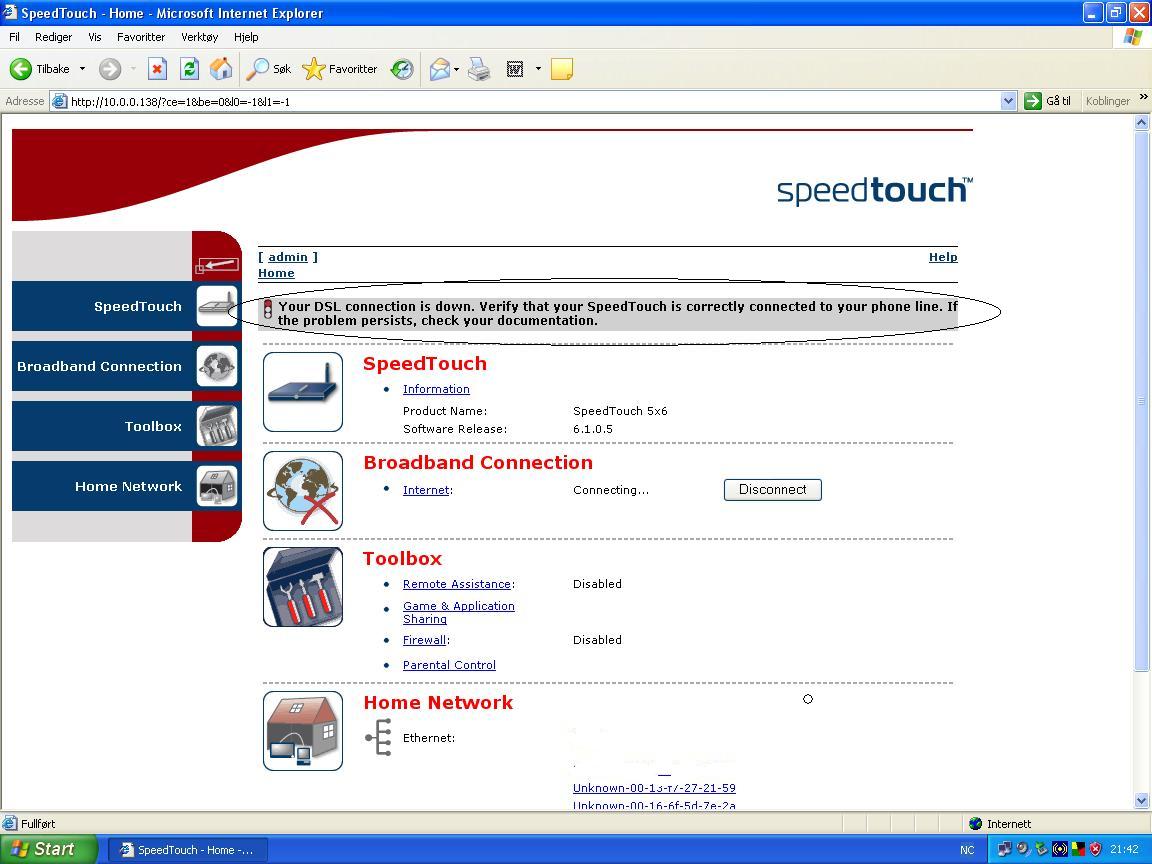Click the large Home Network house icon
Image resolution: width=1152 pixels, height=864 pixels.
pos(303,731)
